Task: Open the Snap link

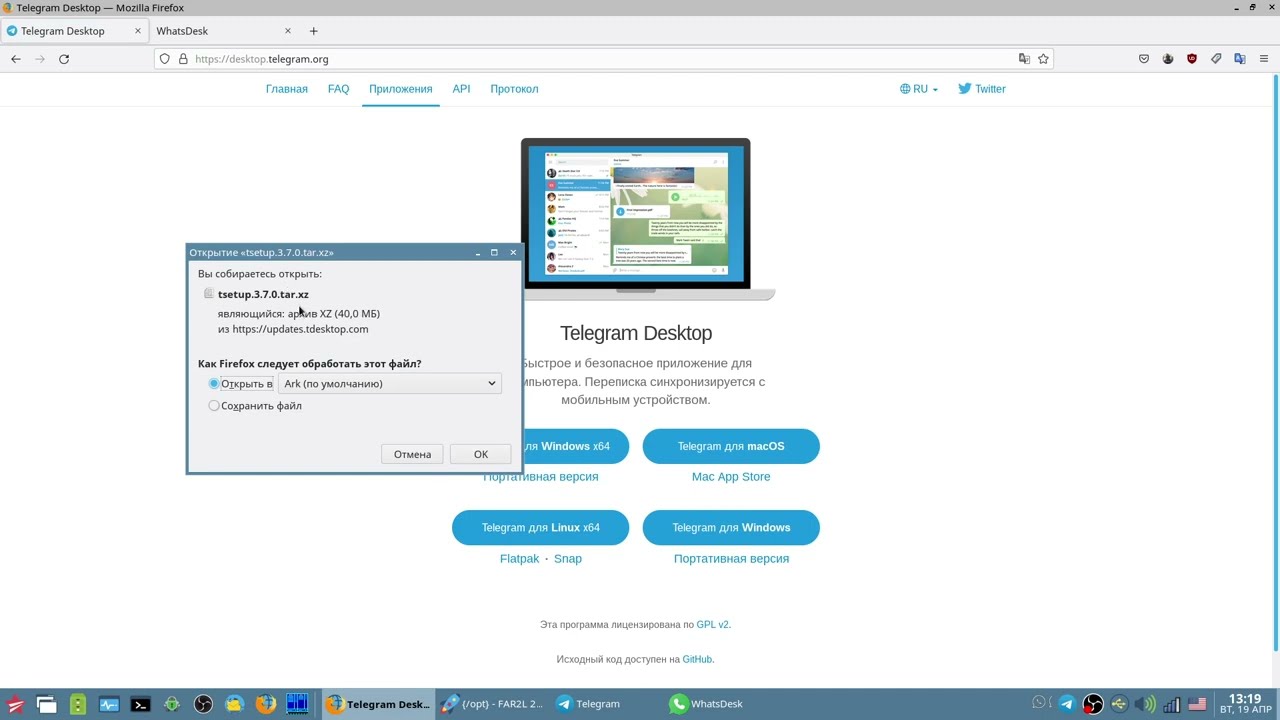Action: tap(568, 559)
